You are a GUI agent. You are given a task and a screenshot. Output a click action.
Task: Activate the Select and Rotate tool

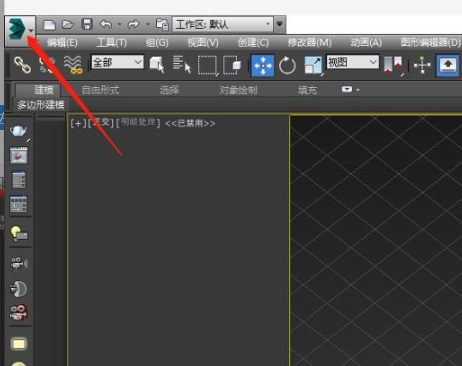click(x=287, y=65)
